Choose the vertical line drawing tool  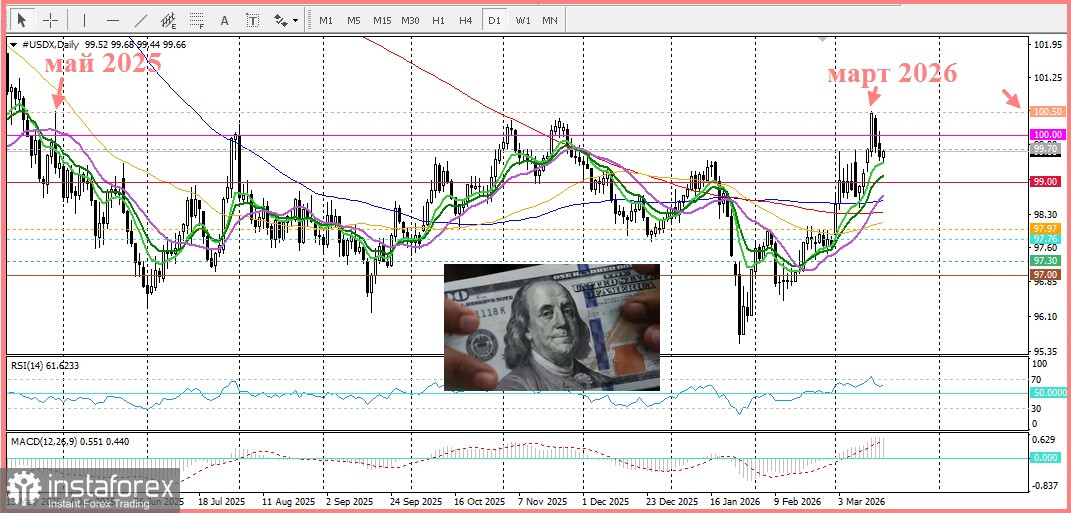coord(85,20)
